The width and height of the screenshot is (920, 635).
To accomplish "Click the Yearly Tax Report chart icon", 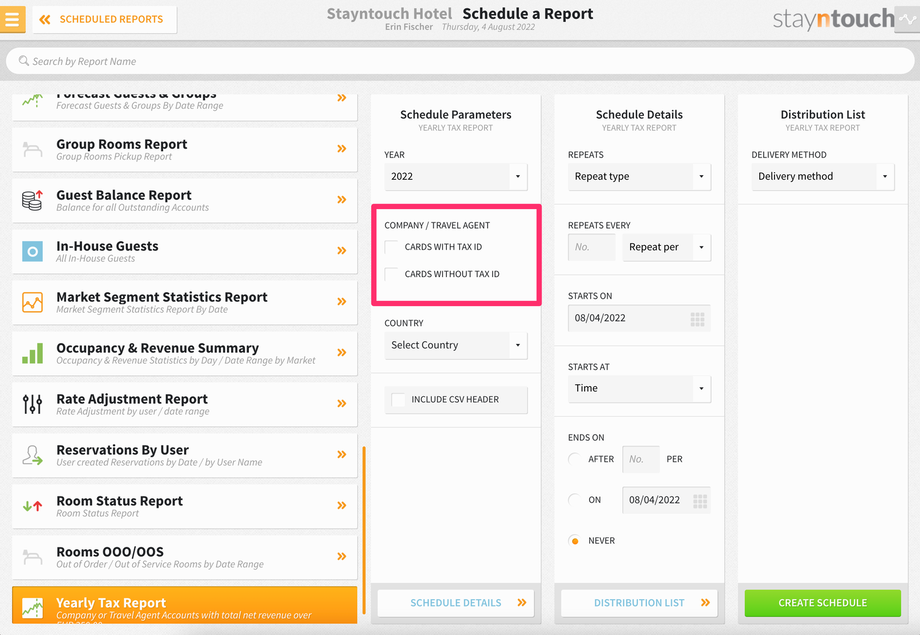I will tap(32, 607).
